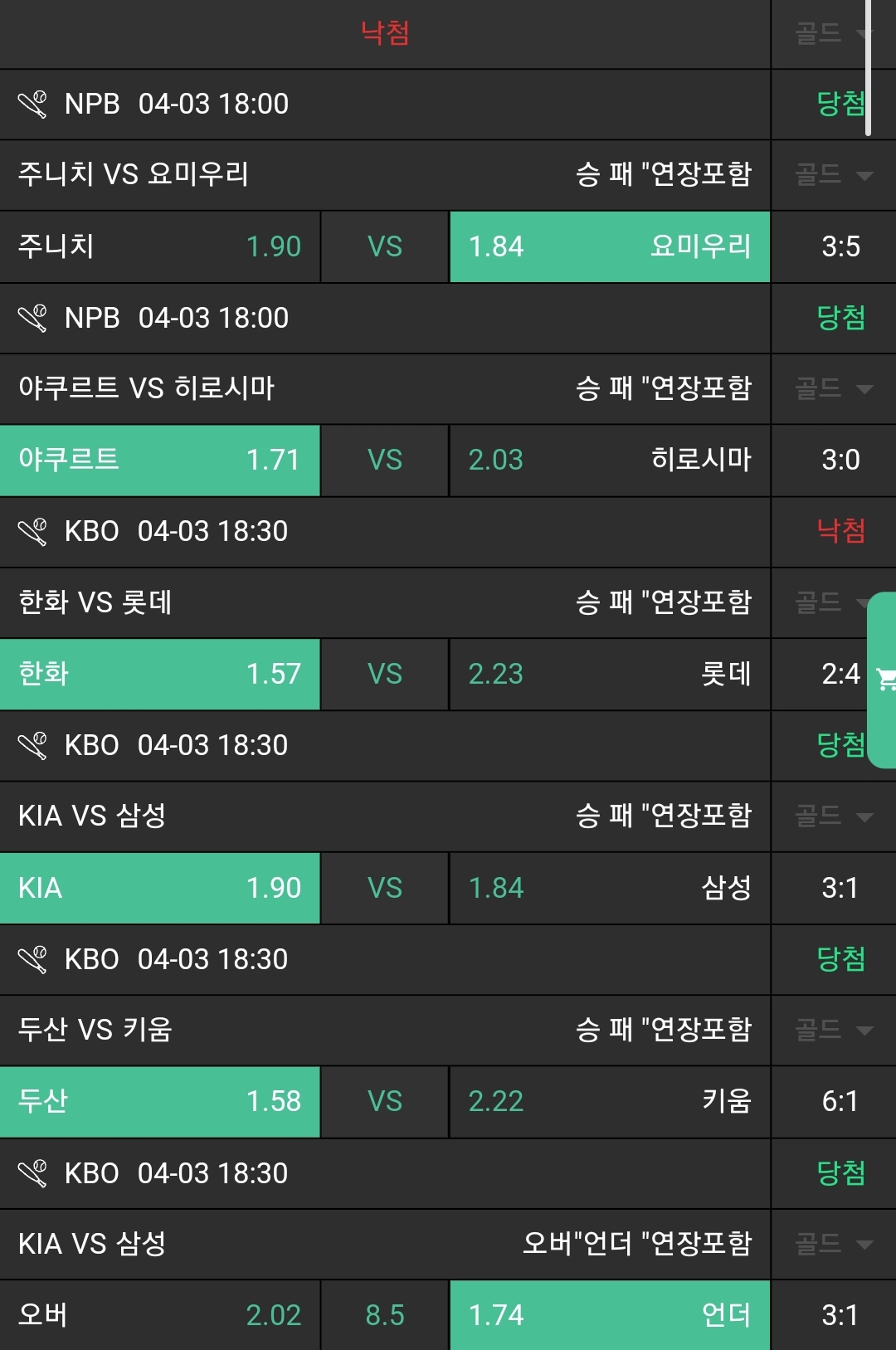Select 언더 at odds 1.74

610,1315
